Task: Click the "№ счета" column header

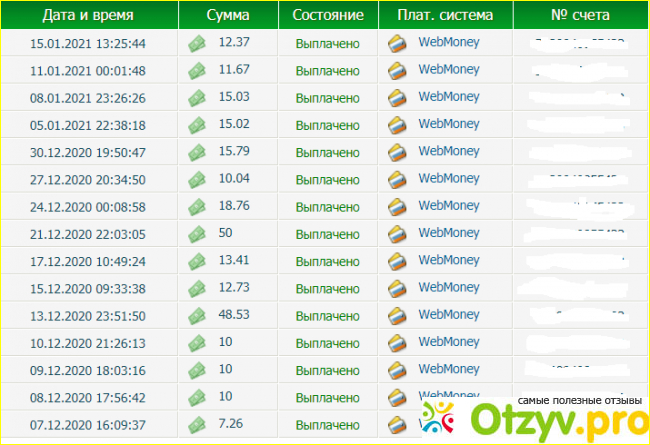Action: pyautogui.click(x=580, y=16)
